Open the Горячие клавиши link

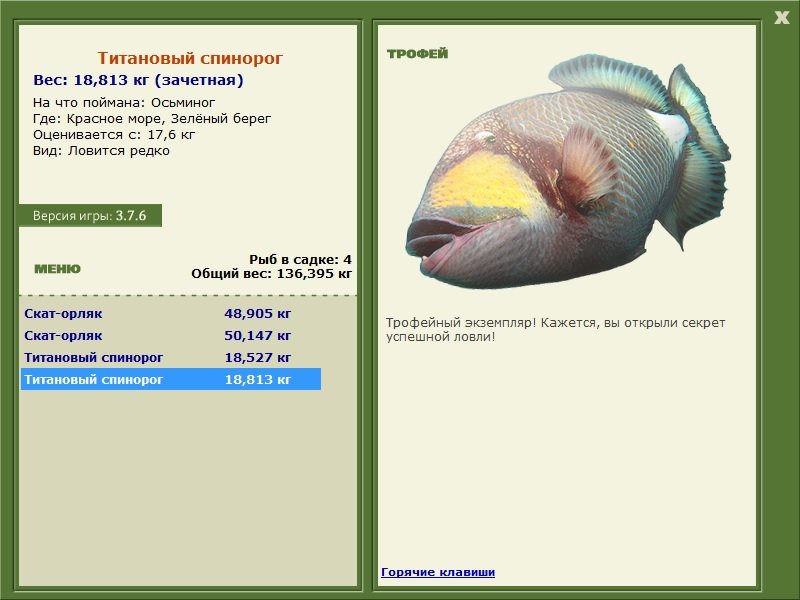438,572
